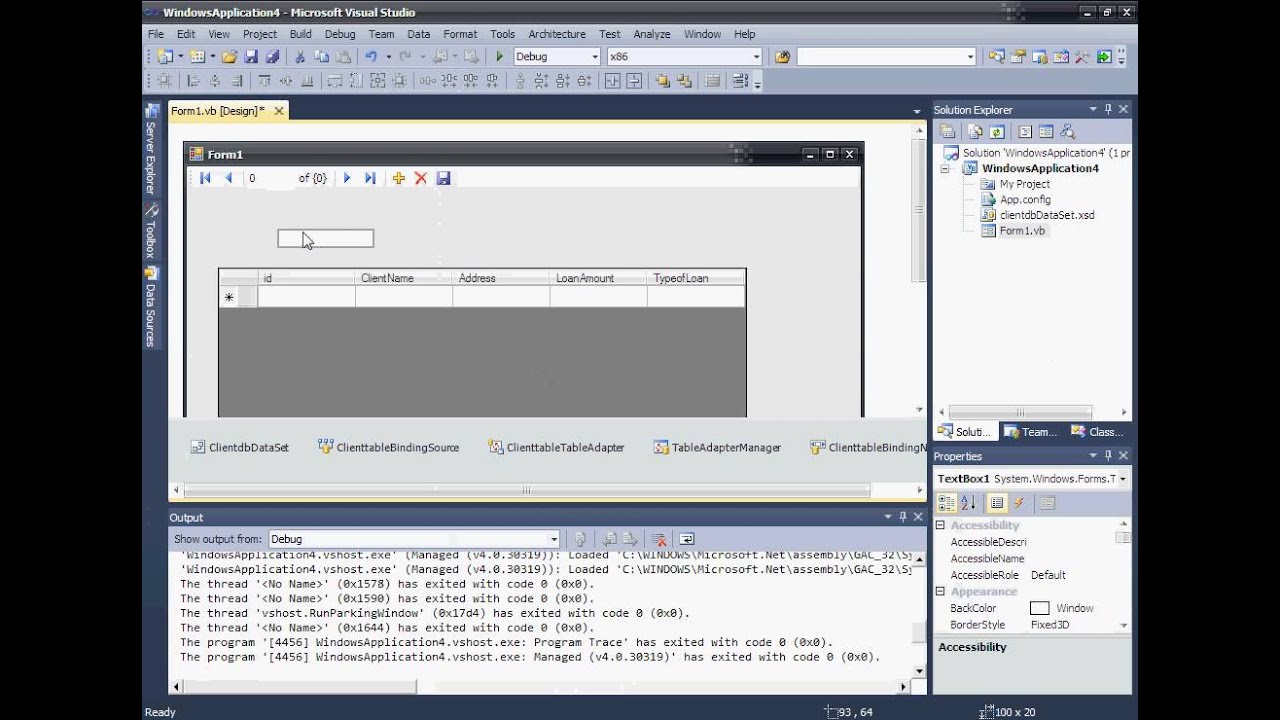The height and width of the screenshot is (720, 1280).
Task: Click the Events lightning bolt in Properties
Action: tap(1019, 503)
